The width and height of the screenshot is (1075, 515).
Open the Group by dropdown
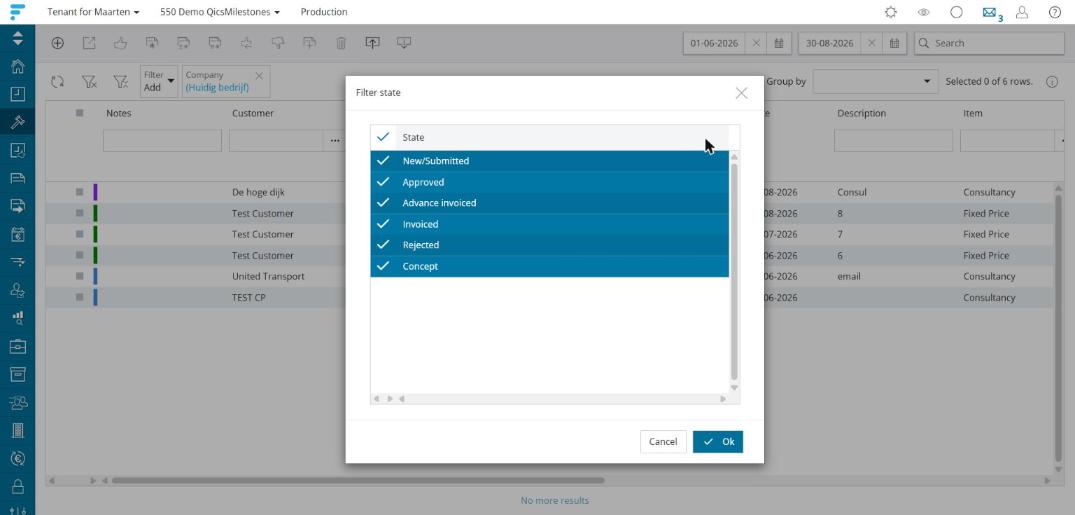pyautogui.click(x=875, y=81)
